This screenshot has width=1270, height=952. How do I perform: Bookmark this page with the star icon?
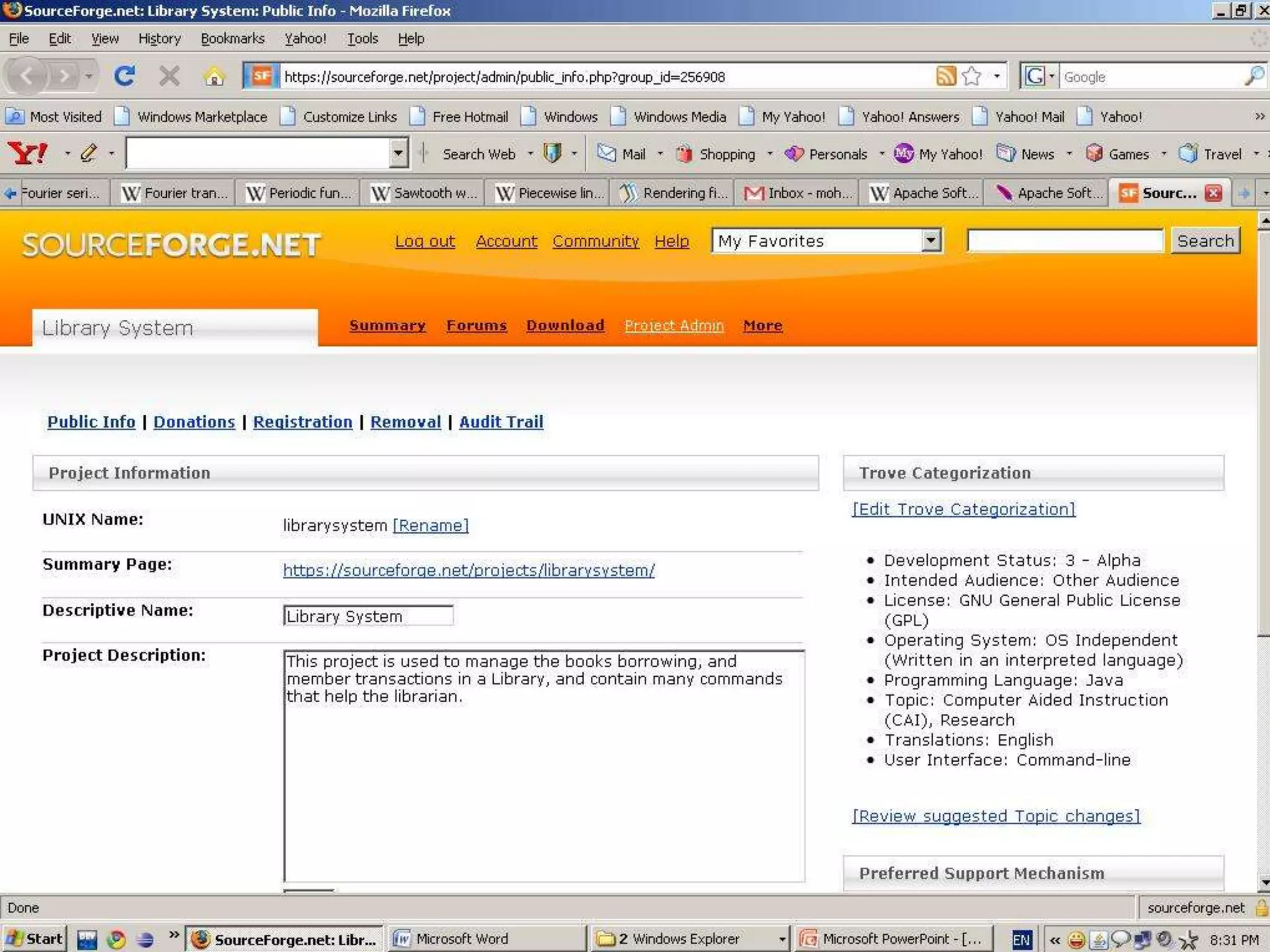point(972,76)
